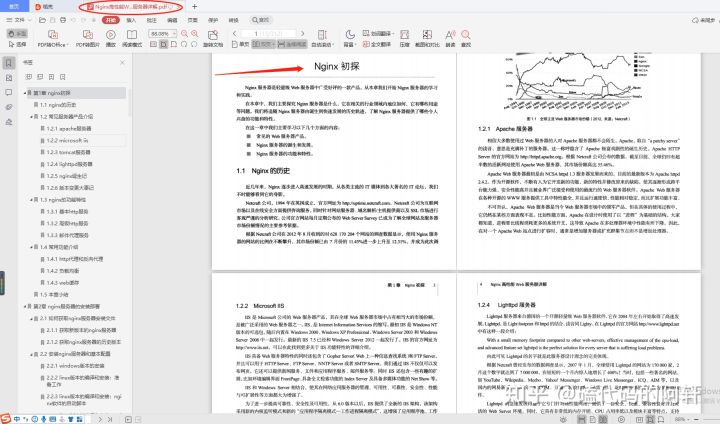Viewport: 720px width, 424px height.
Task: Open the Background (背景) moon dropdown
Action: click(x=350, y=39)
